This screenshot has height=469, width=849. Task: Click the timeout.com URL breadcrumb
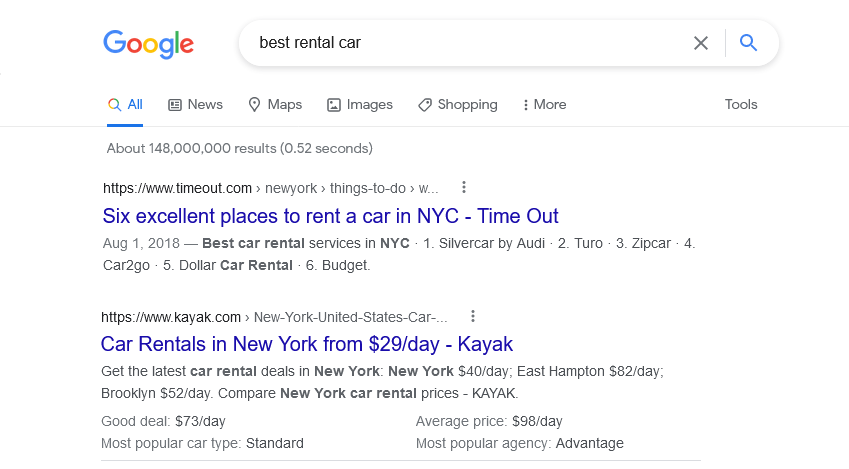tap(177, 188)
